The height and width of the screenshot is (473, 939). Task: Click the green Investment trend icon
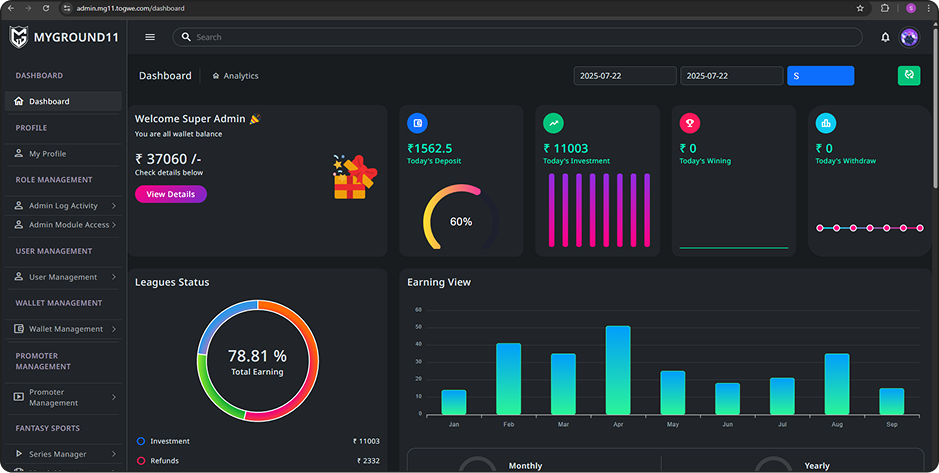point(553,123)
